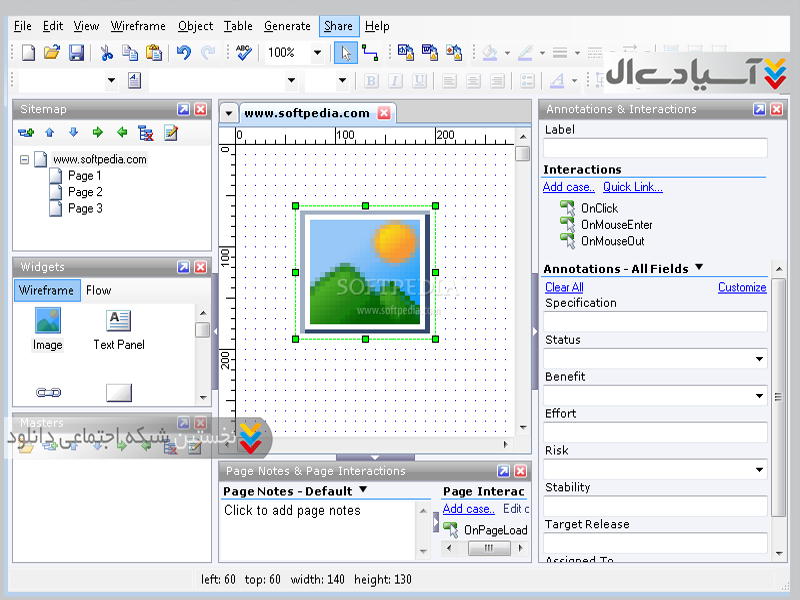Delete the page using the Sitemap toolbar
The image size is (800, 600).
[x=146, y=132]
